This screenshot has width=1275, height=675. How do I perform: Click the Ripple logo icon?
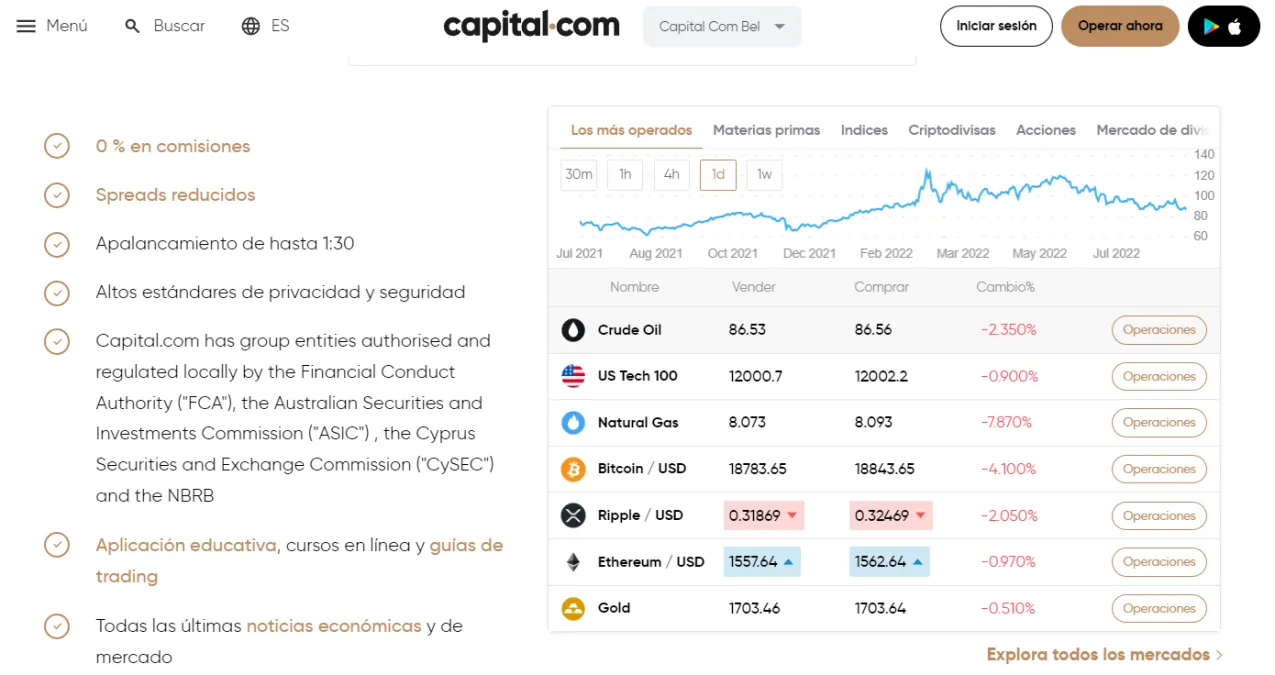click(x=573, y=516)
